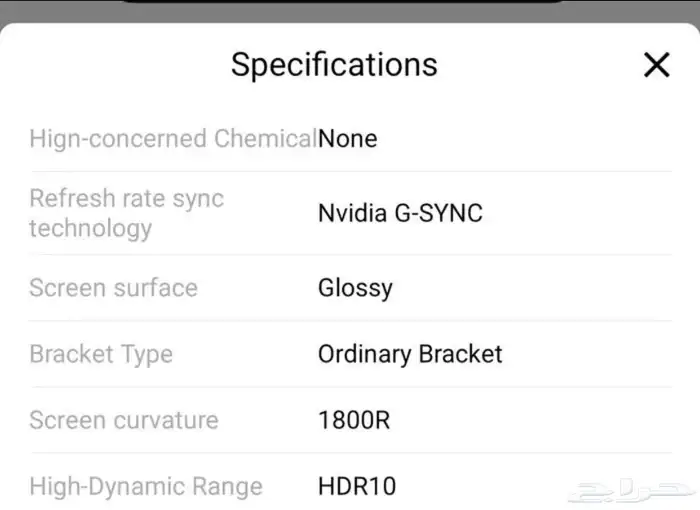Select the High-concerned Chemical label
Viewport: 700px width, 510px height.
172,138
